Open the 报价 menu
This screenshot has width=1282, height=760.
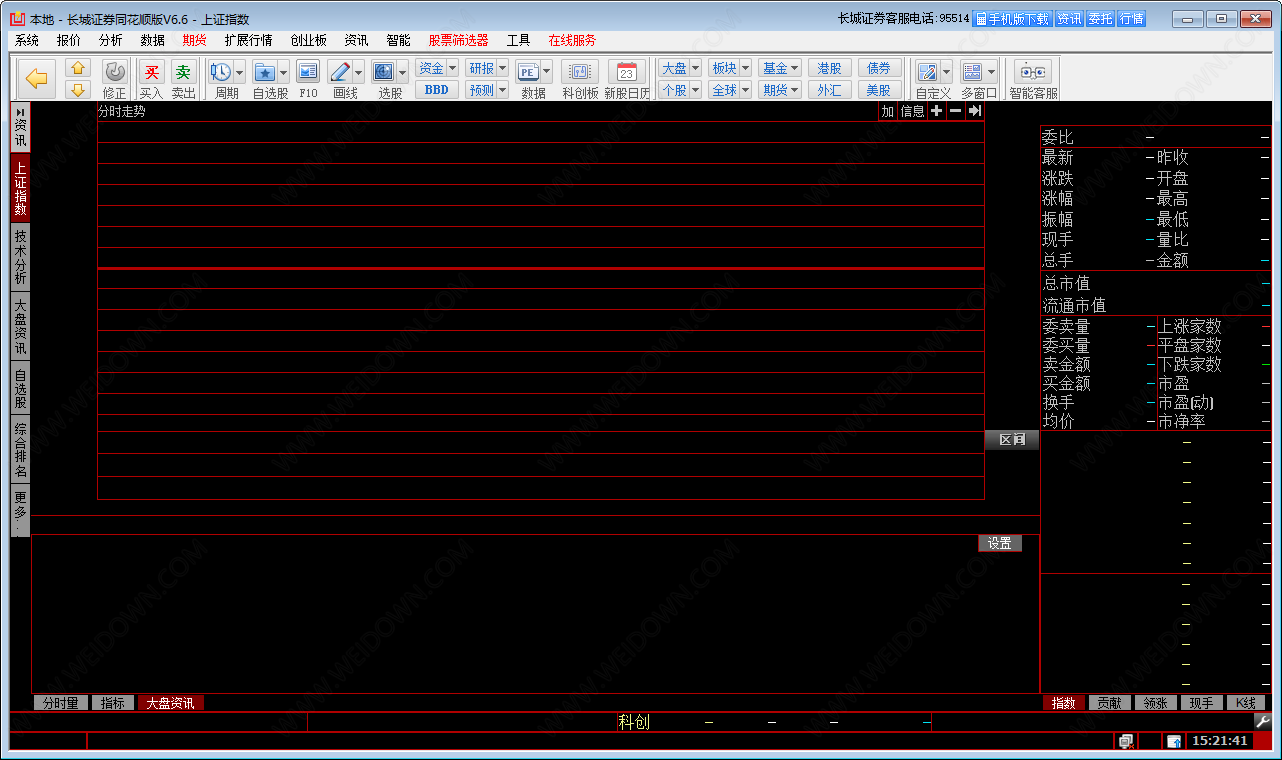69,40
